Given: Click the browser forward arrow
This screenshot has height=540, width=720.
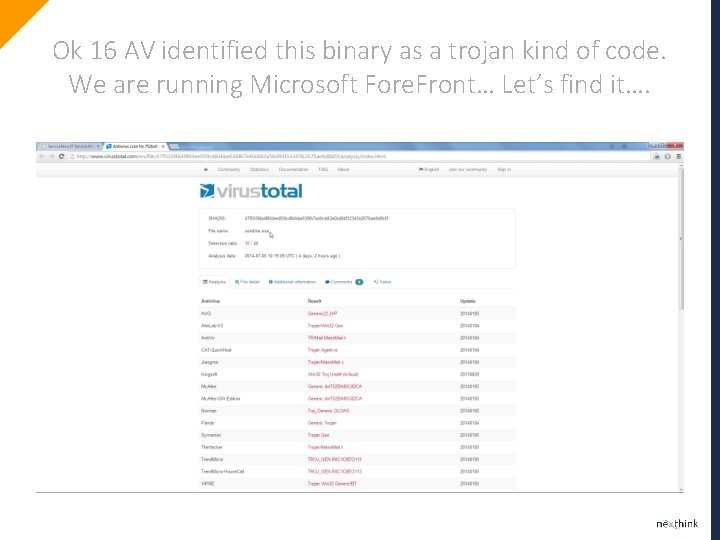Looking at the screenshot, I should (x=51, y=157).
